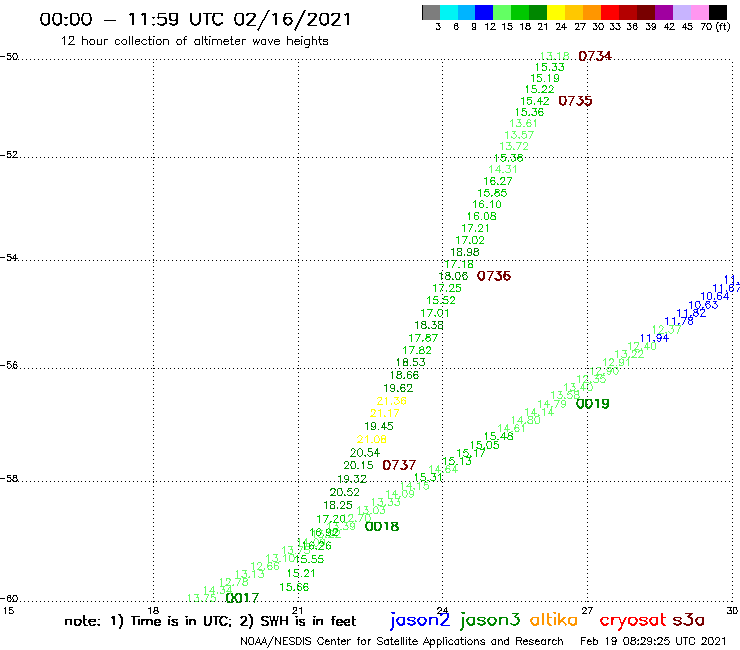The image size is (740, 650).
Task: Click the 15.48 value on lower track
Action: [x=498, y=436]
